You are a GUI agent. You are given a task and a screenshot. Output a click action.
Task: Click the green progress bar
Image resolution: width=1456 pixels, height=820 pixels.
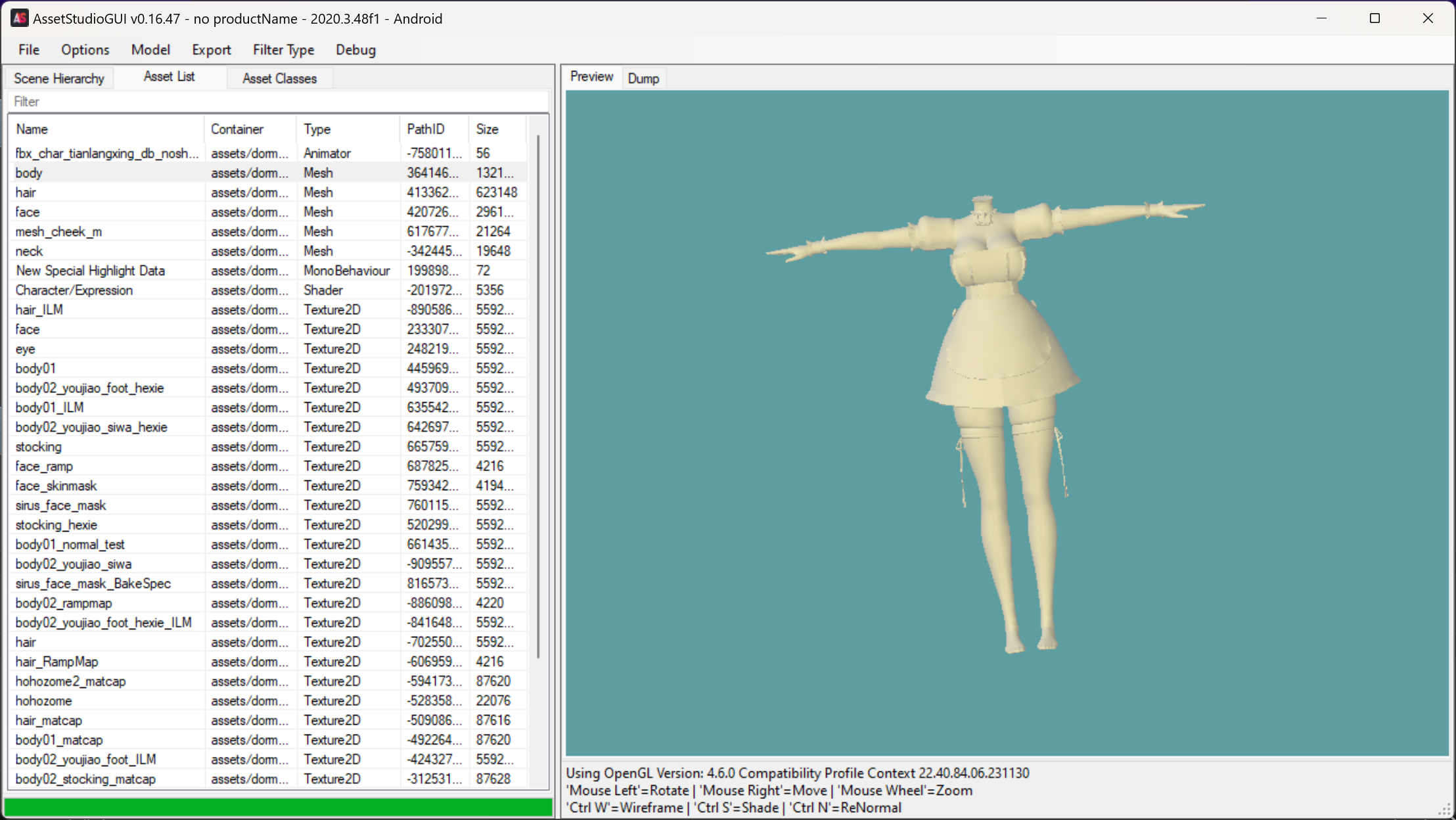(x=279, y=807)
